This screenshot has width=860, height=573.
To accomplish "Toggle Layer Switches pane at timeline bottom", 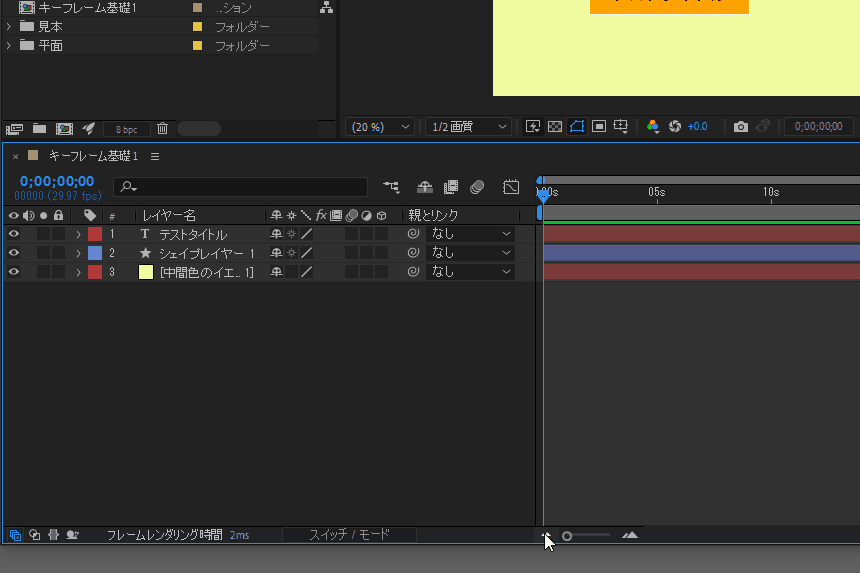I will pos(15,535).
